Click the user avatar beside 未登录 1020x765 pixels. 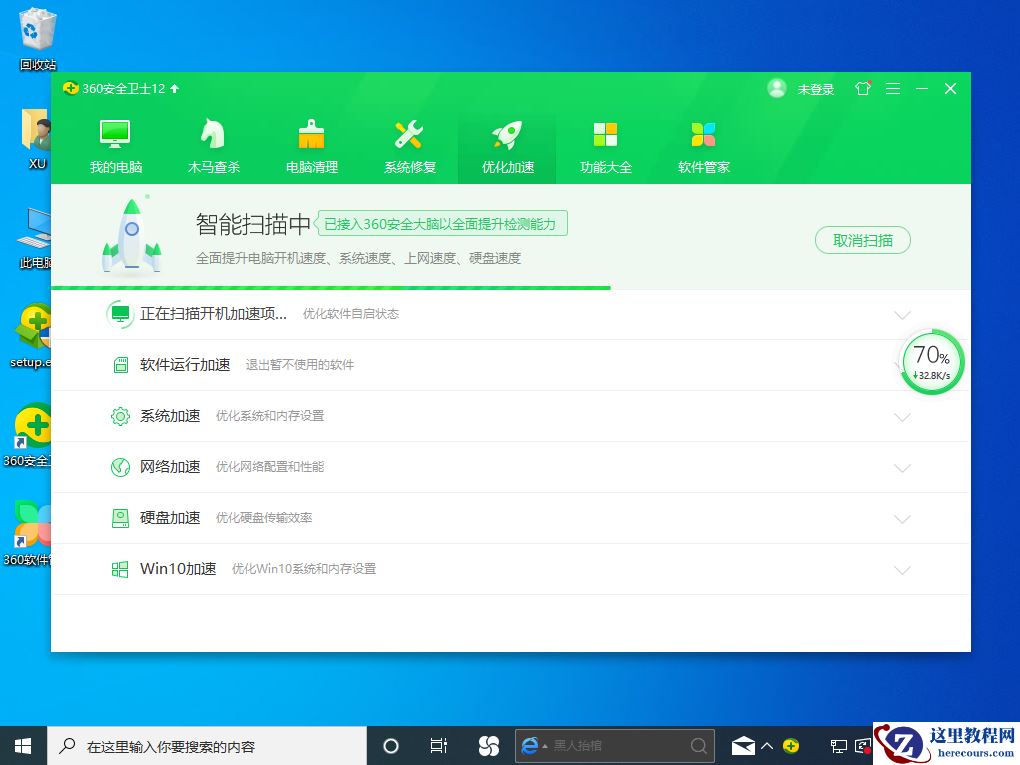click(x=777, y=88)
